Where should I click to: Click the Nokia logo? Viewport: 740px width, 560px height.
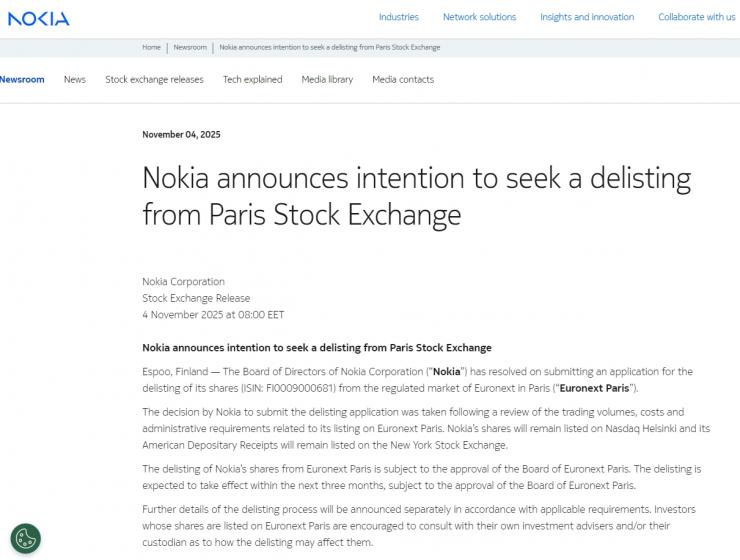(x=39, y=18)
